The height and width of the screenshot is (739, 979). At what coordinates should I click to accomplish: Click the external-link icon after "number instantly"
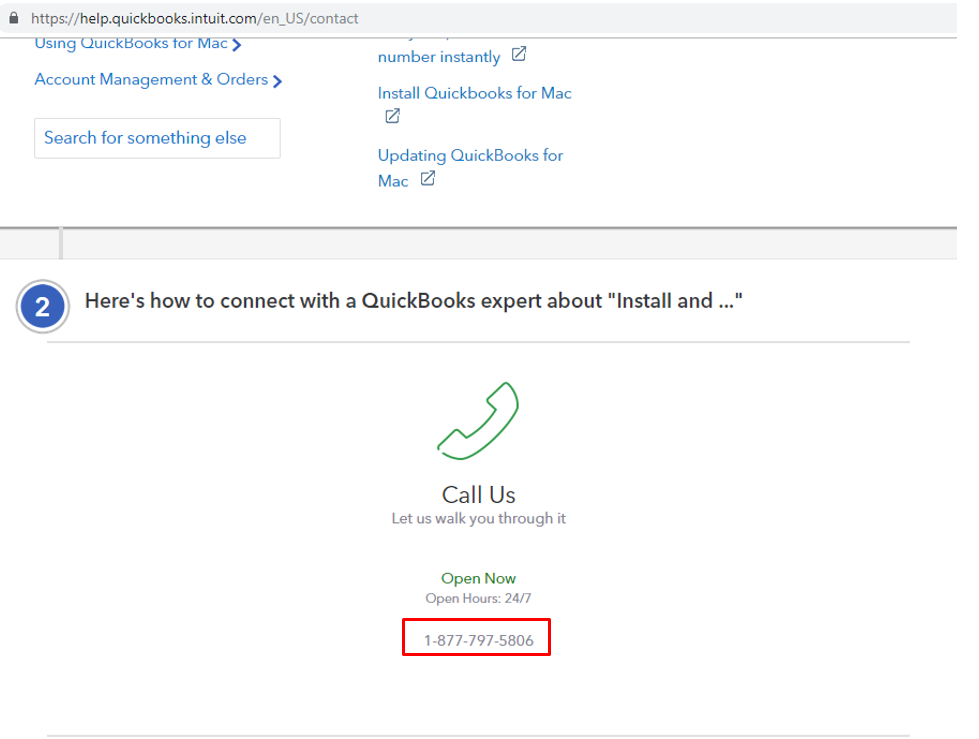click(x=518, y=55)
